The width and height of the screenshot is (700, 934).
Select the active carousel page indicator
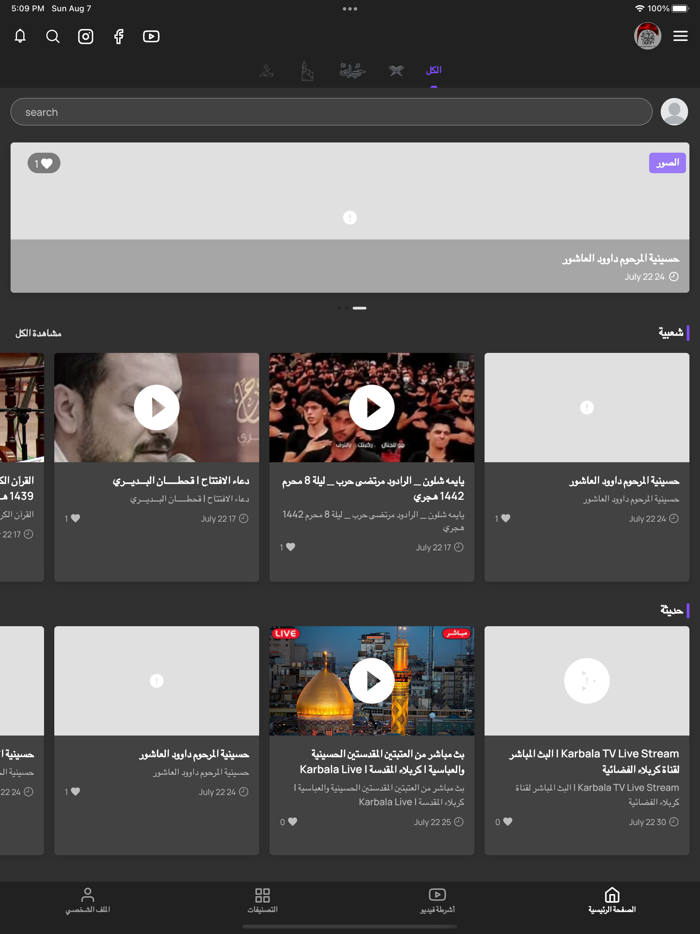359,308
